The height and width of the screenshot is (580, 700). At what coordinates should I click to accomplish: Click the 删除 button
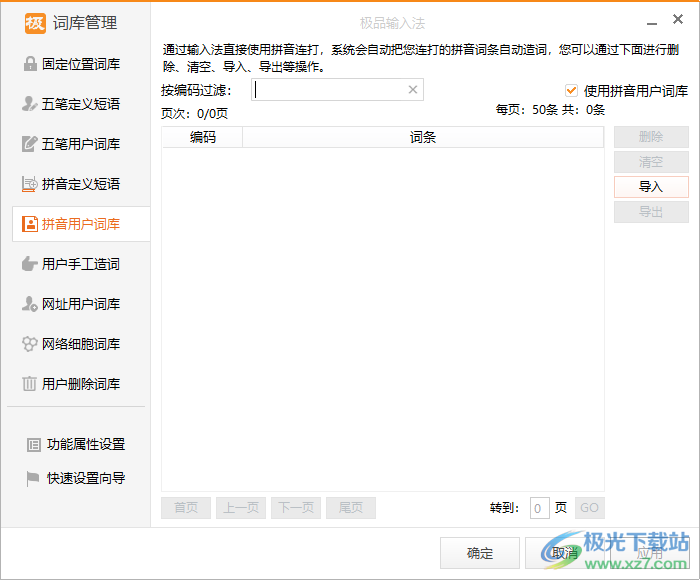(651, 137)
